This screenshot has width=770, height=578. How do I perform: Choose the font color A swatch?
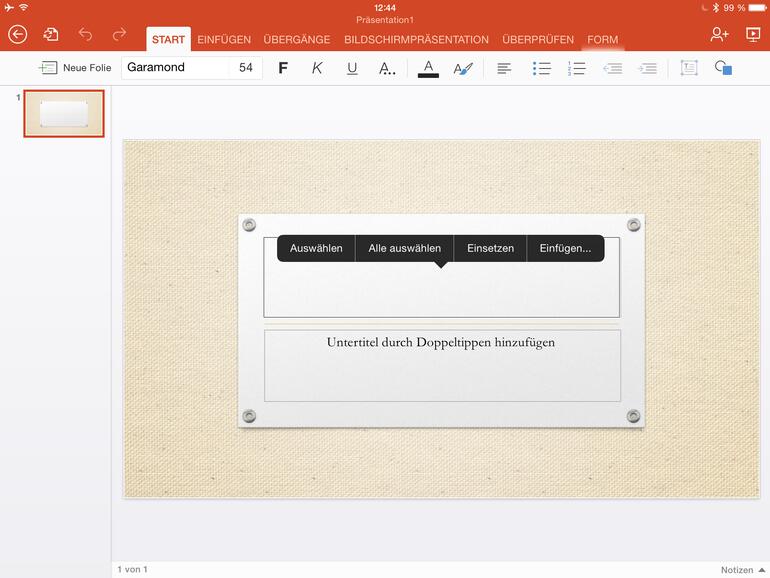click(428, 68)
